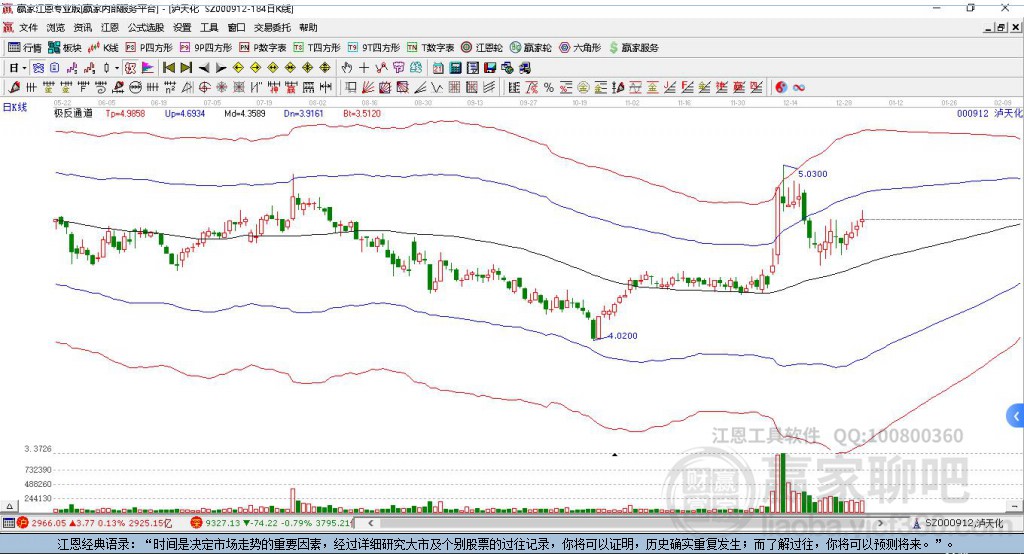
Task: Launch the 江恩轮 Gann wheel
Action: pos(482,48)
